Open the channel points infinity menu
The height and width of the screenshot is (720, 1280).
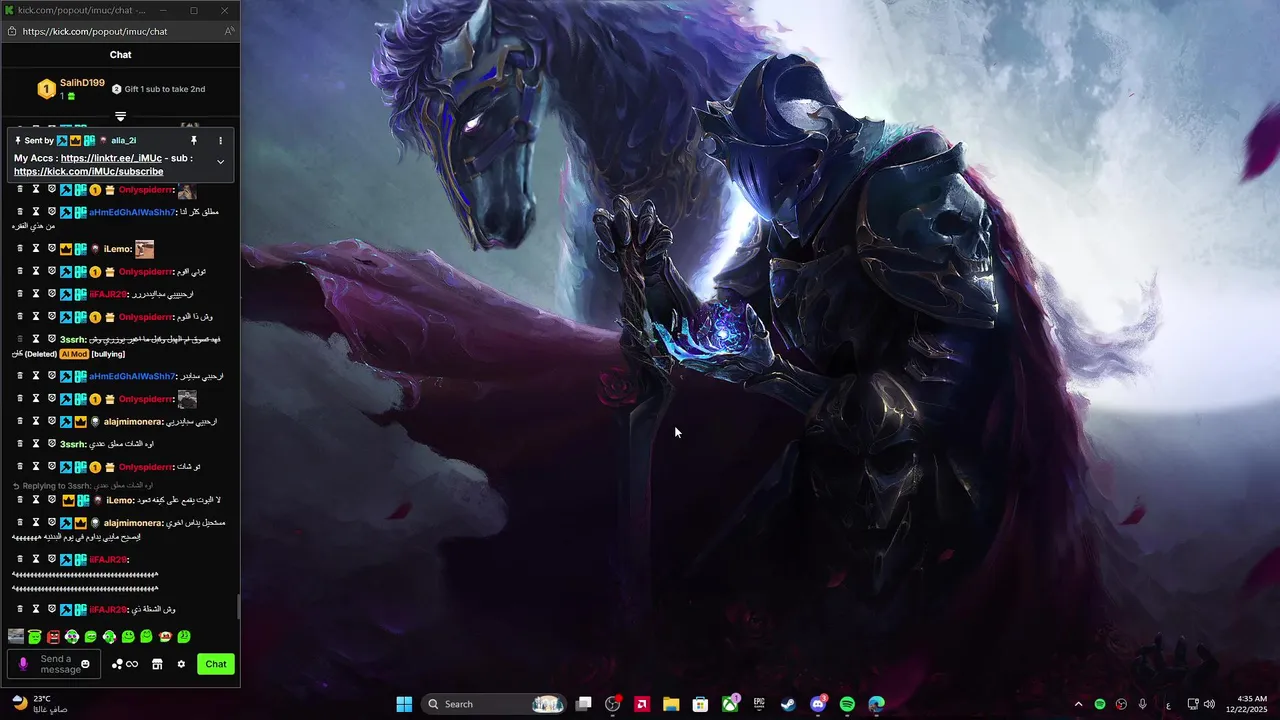point(125,664)
